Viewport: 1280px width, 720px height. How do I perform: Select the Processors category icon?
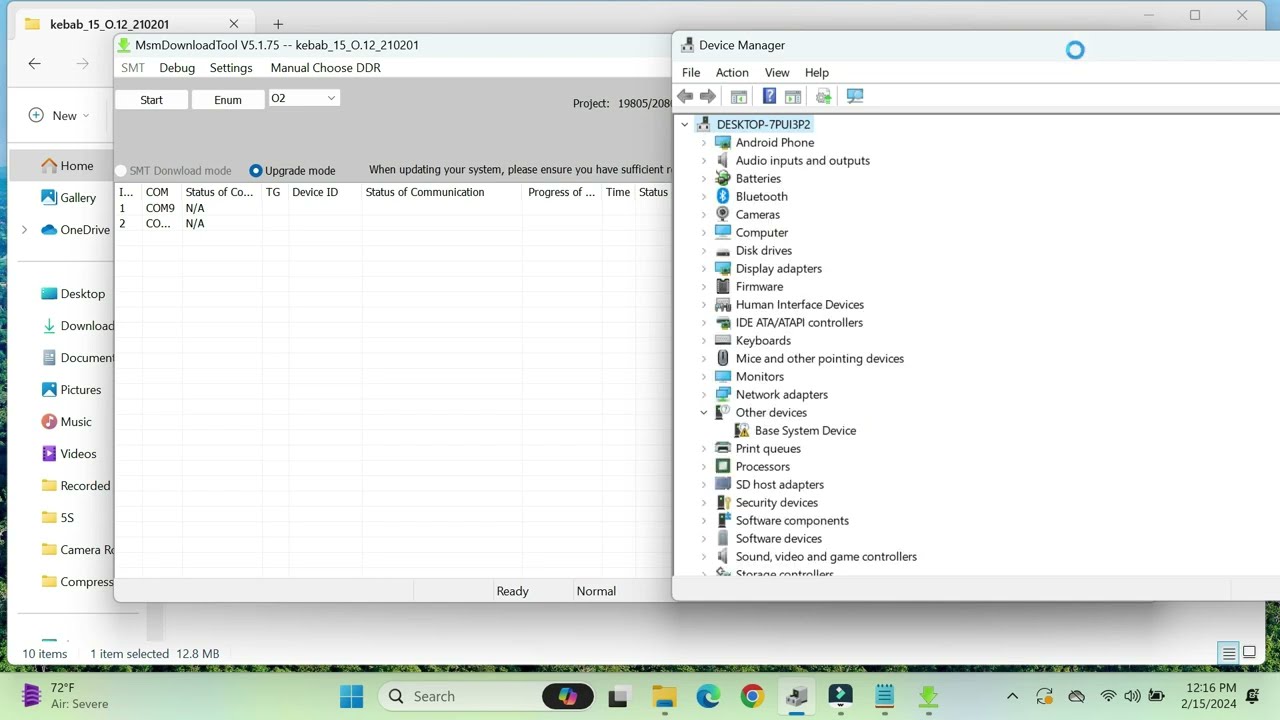(x=723, y=466)
